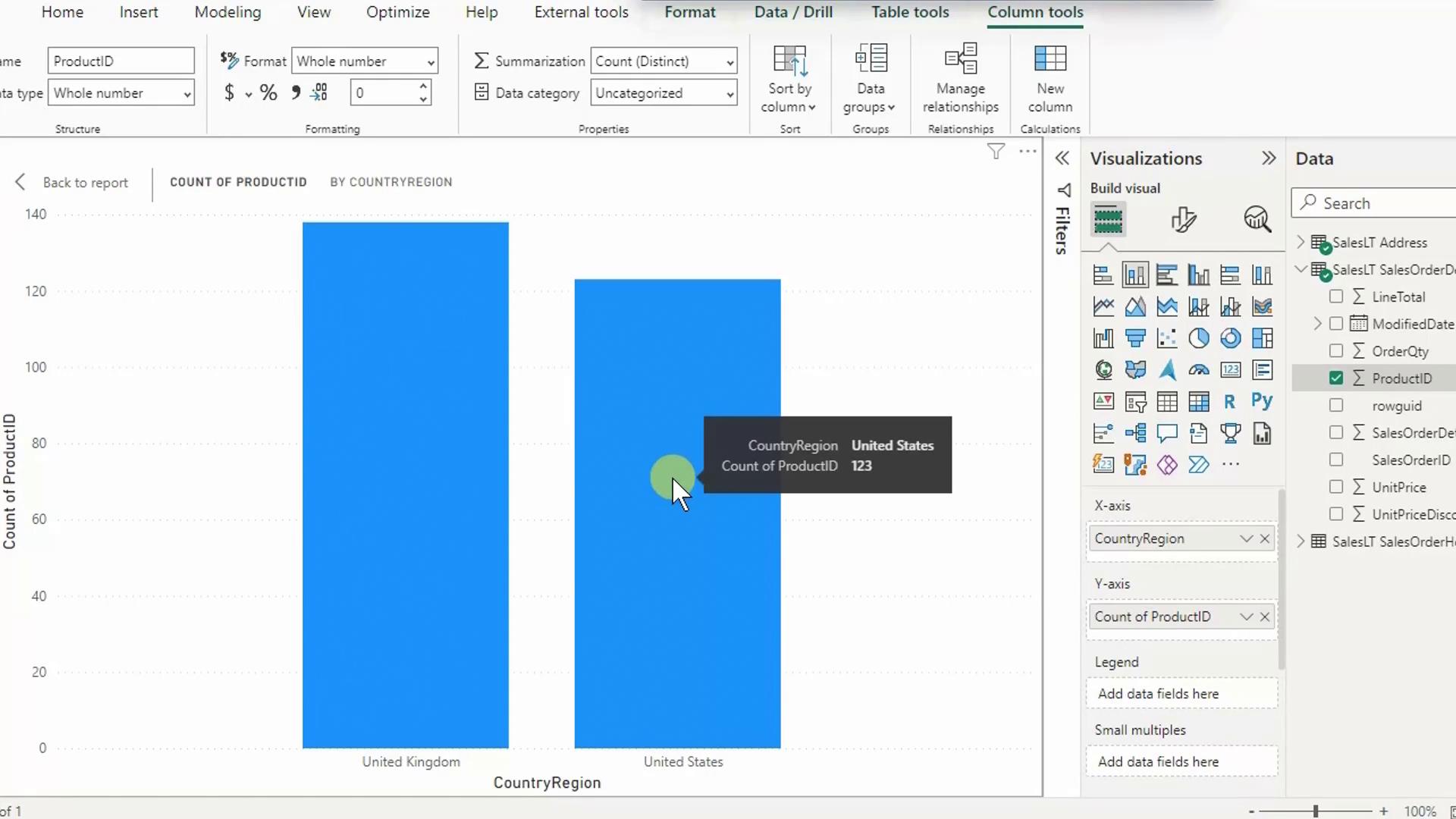1456x819 pixels.
Task: Pick the Python visual icon
Action: [x=1262, y=401]
